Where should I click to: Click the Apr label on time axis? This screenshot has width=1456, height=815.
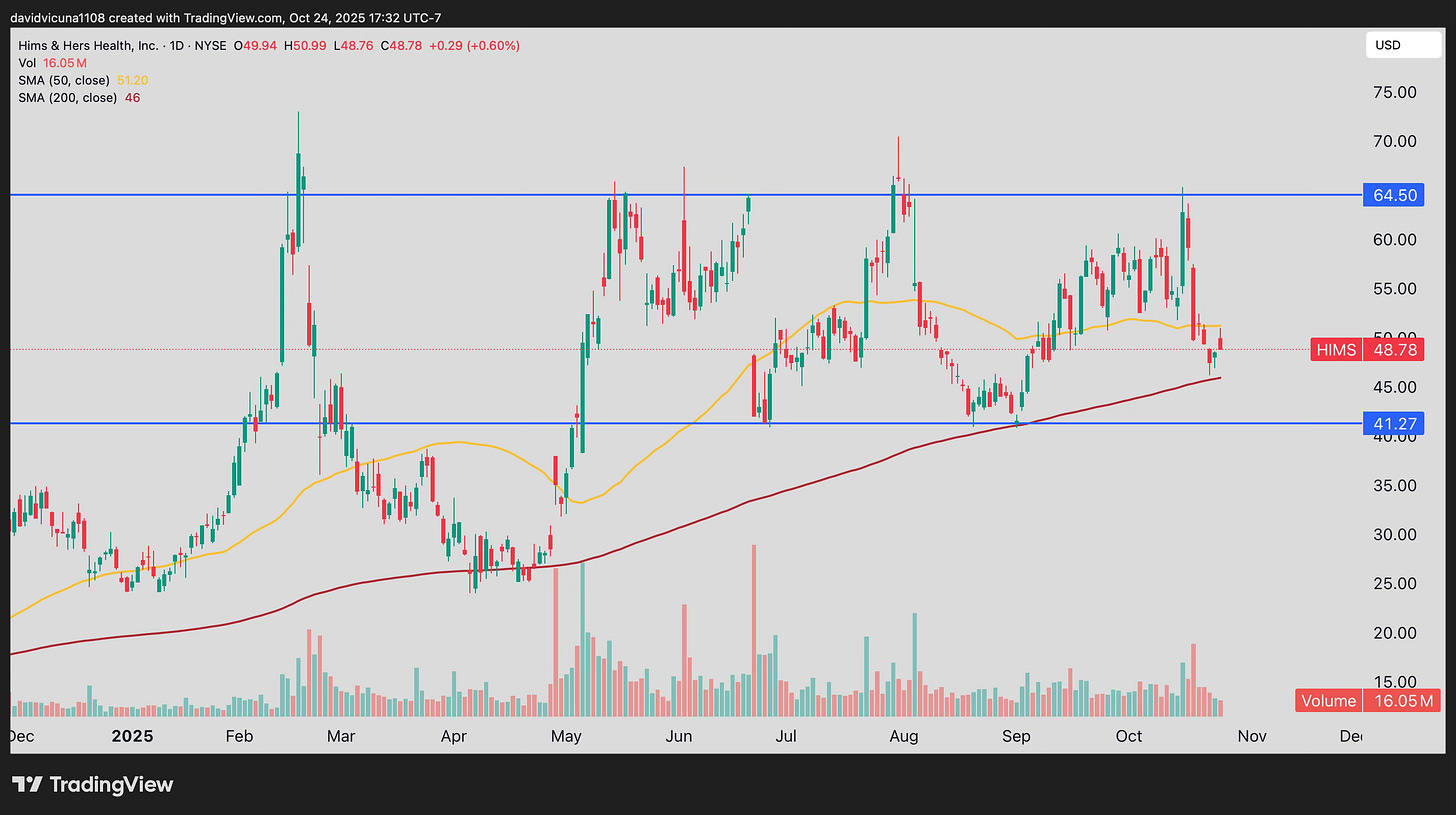coord(453,736)
